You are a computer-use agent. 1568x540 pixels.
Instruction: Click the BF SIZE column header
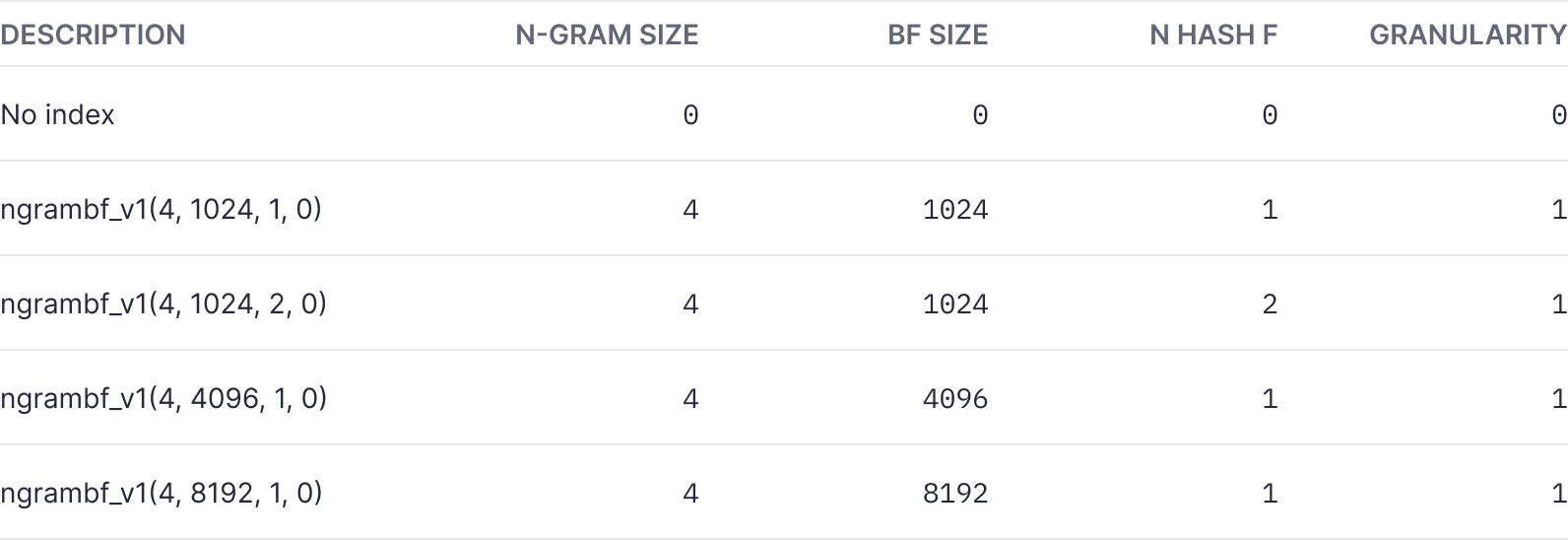point(938,34)
